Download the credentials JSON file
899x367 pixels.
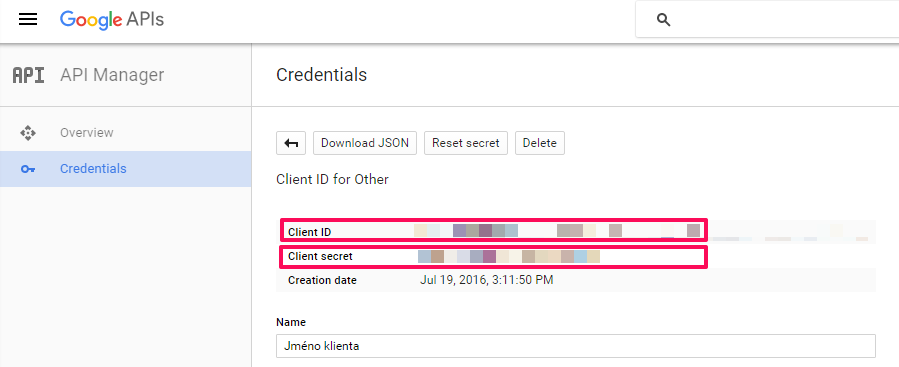[365, 143]
